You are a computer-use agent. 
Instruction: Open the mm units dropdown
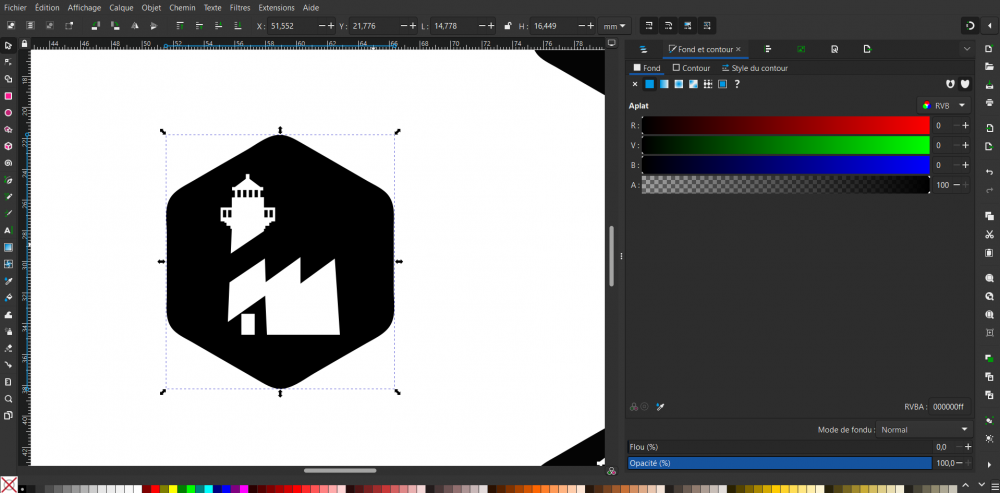pyautogui.click(x=614, y=26)
